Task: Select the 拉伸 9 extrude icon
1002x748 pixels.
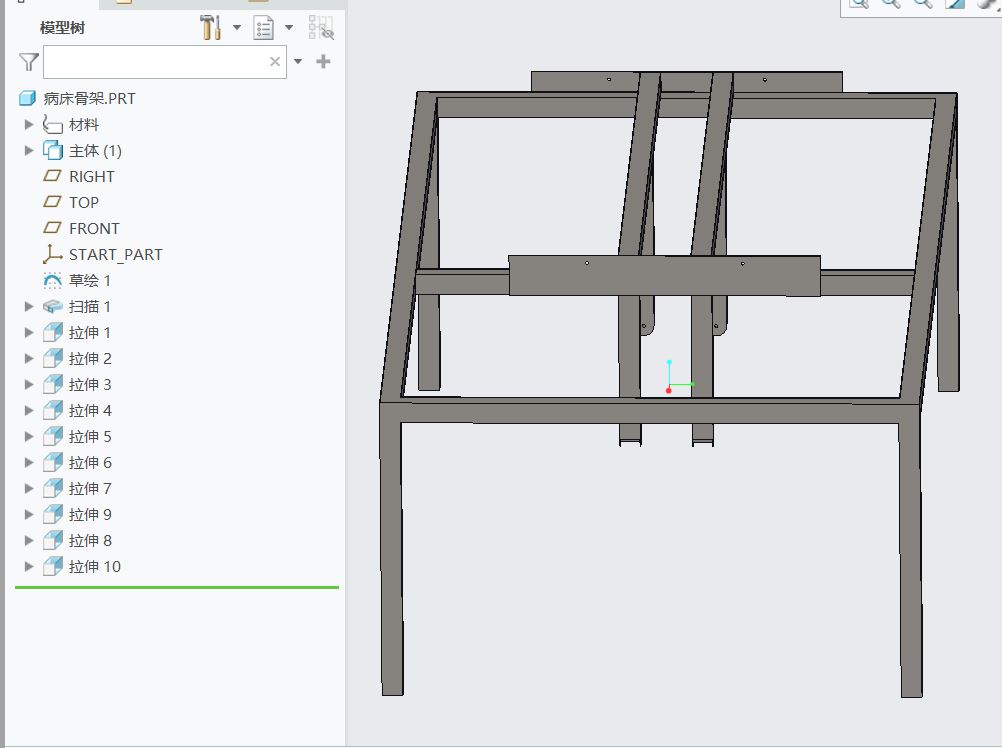Action: click(53, 514)
